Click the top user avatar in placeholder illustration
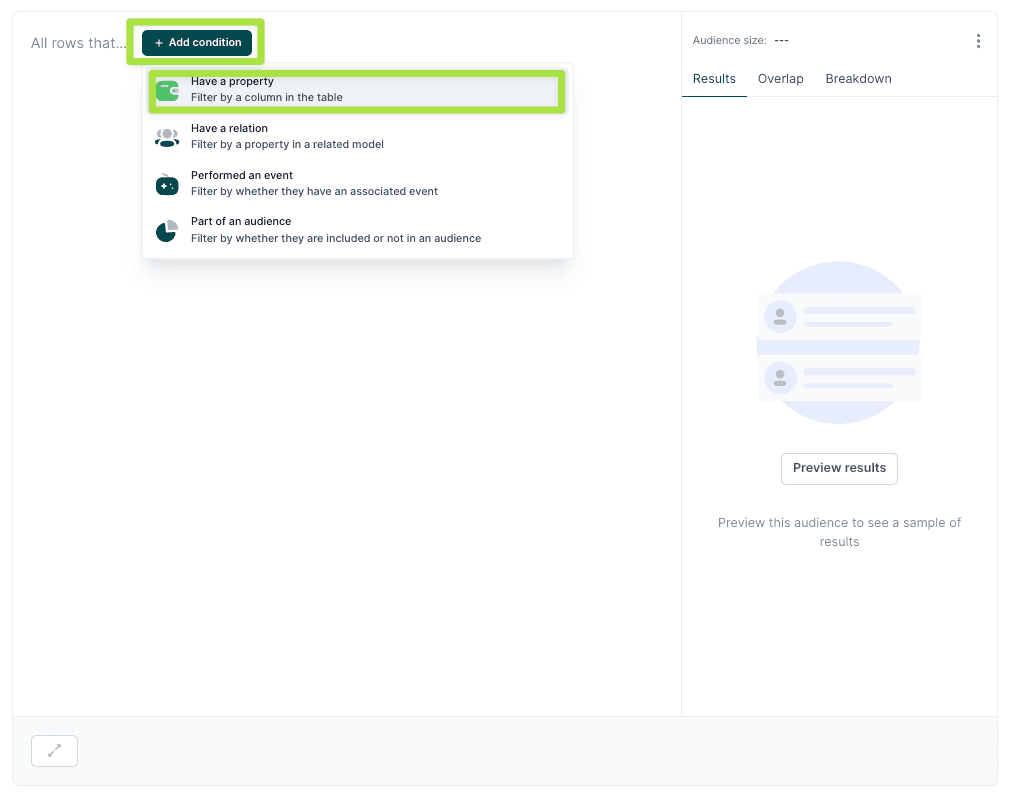 point(780,317)
